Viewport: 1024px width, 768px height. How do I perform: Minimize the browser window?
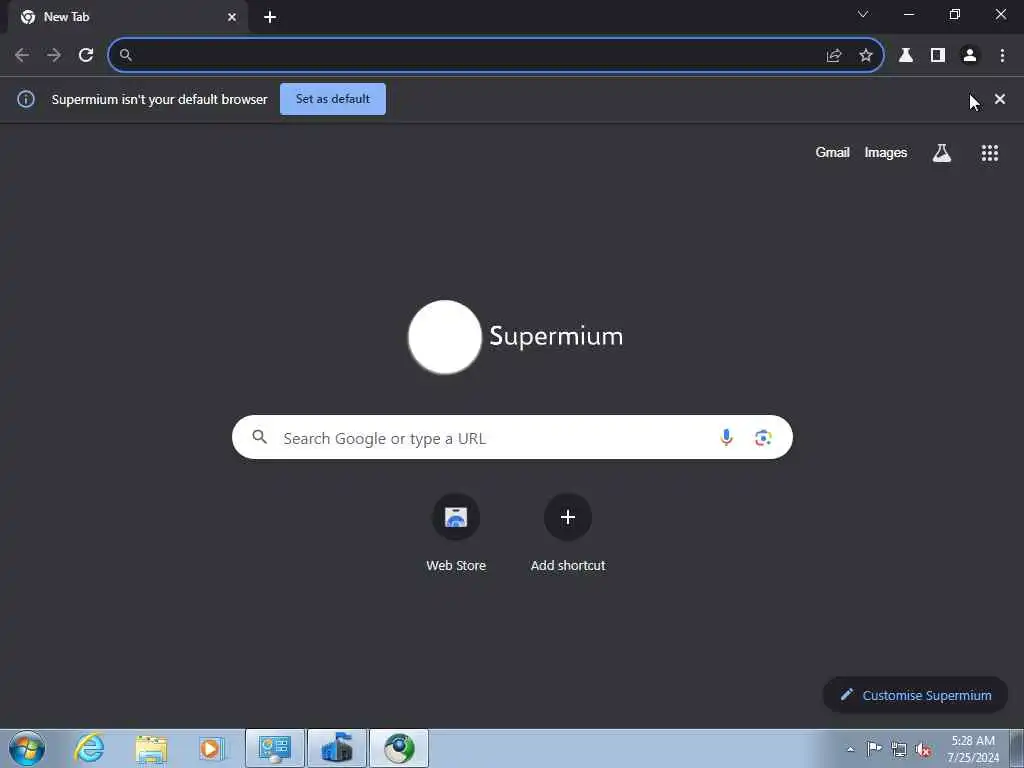(908, 14)
